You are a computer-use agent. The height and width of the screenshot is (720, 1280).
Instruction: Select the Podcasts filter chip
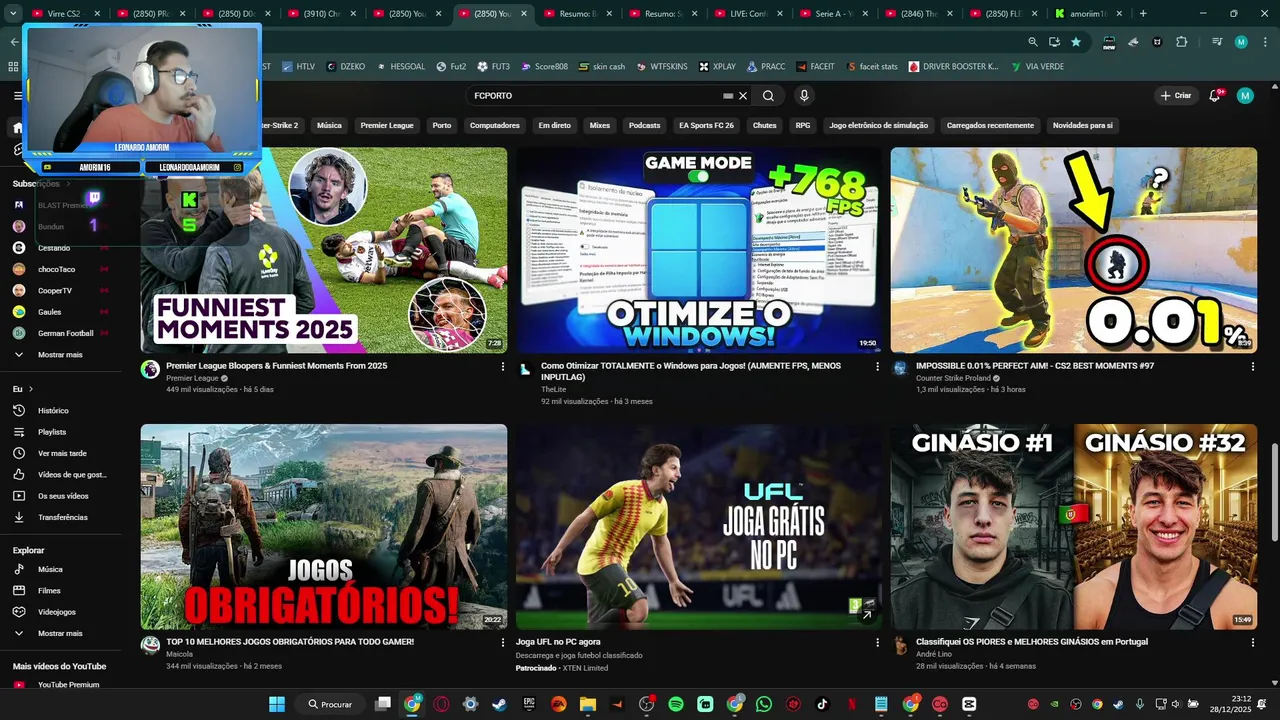click(644, 126)
